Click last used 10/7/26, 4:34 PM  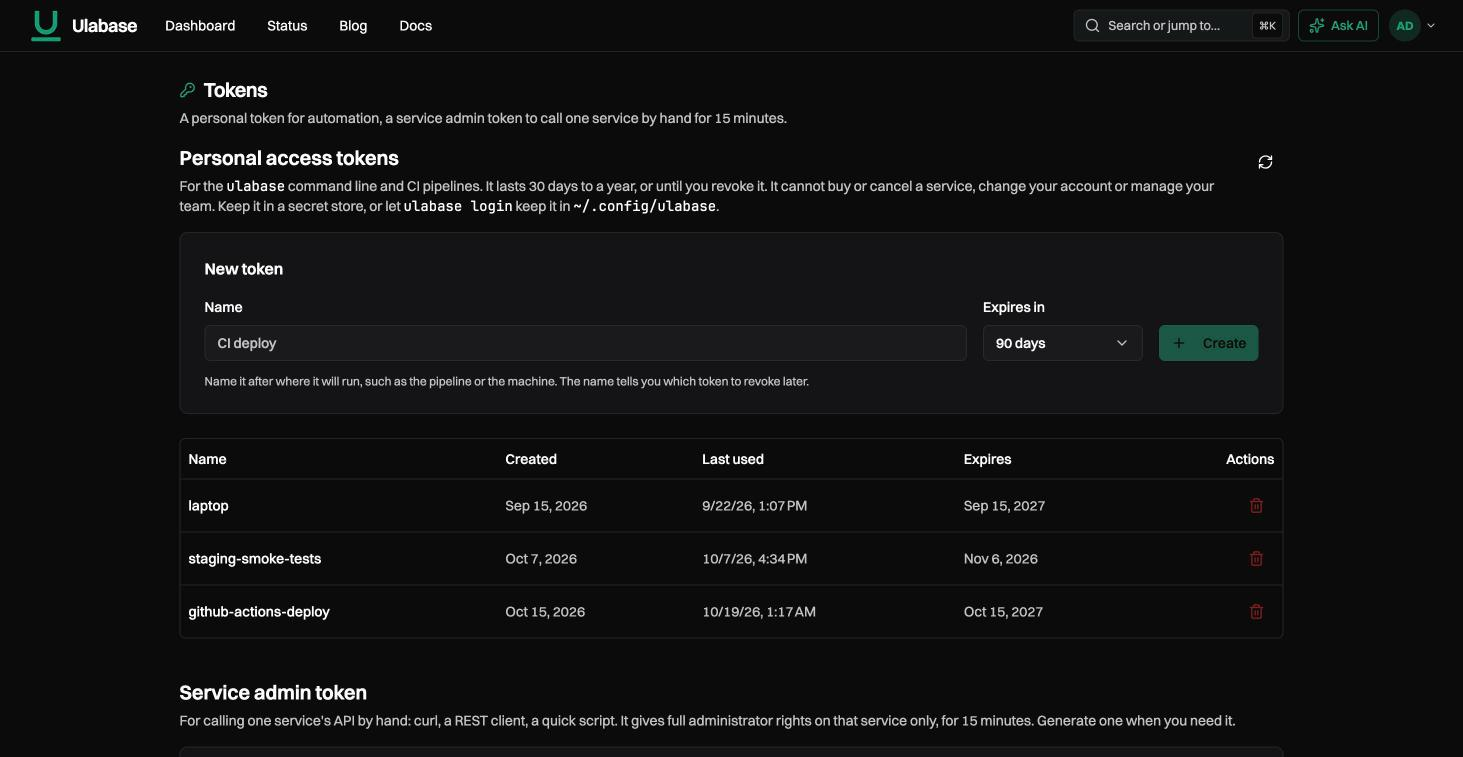pyautogui.click(x=755, y=559)
